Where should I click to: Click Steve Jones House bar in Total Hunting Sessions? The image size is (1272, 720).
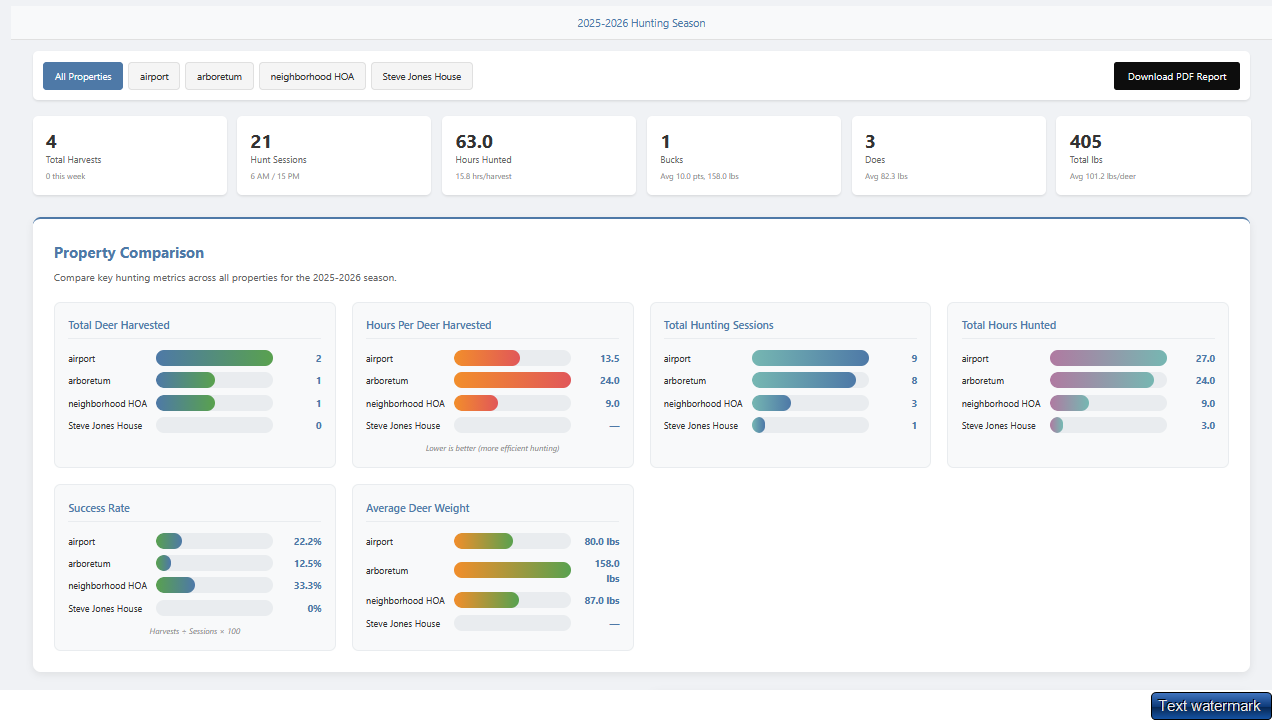pos(810,425)
